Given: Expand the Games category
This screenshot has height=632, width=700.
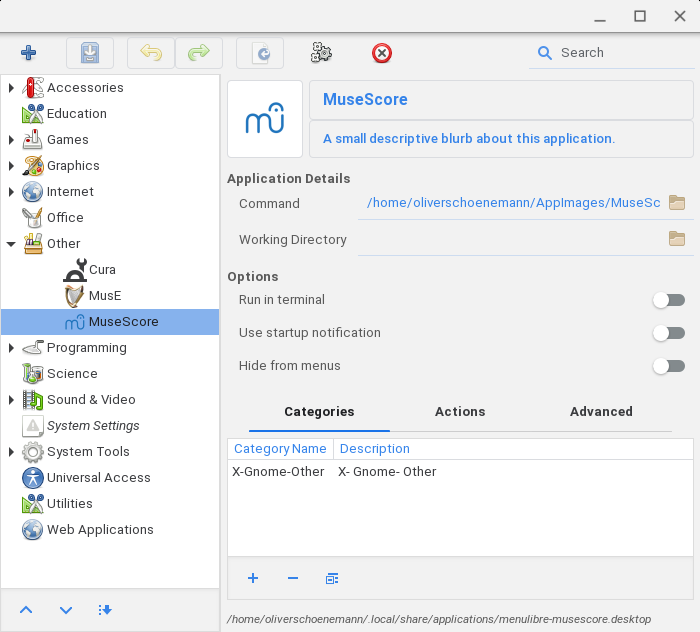Looking at the screenshot, I should (11, 140).
